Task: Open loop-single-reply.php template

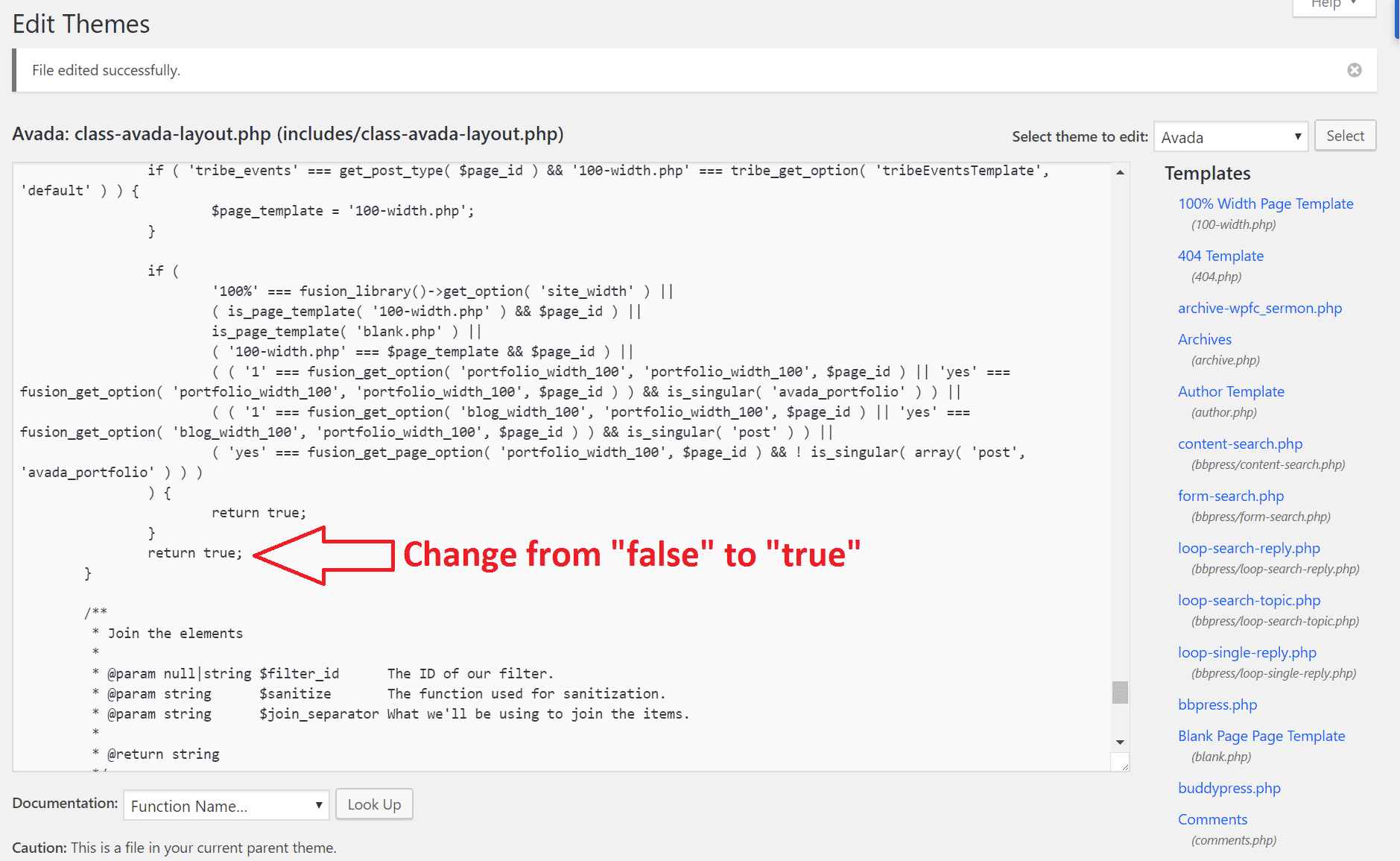Action: pyautogui.click(x=1247, y=652)
